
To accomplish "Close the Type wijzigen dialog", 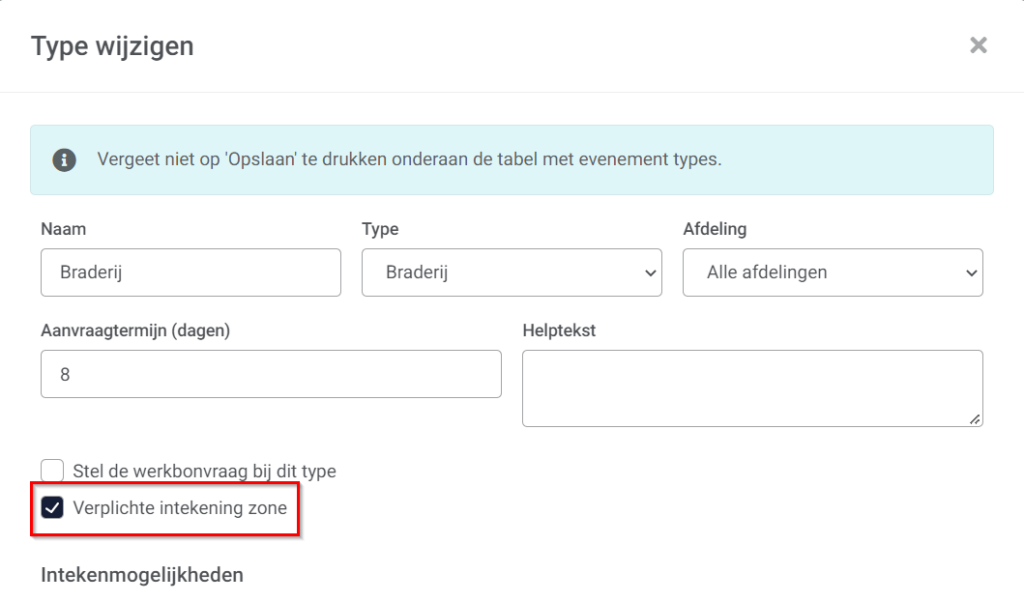I will [x=978, y=45].
